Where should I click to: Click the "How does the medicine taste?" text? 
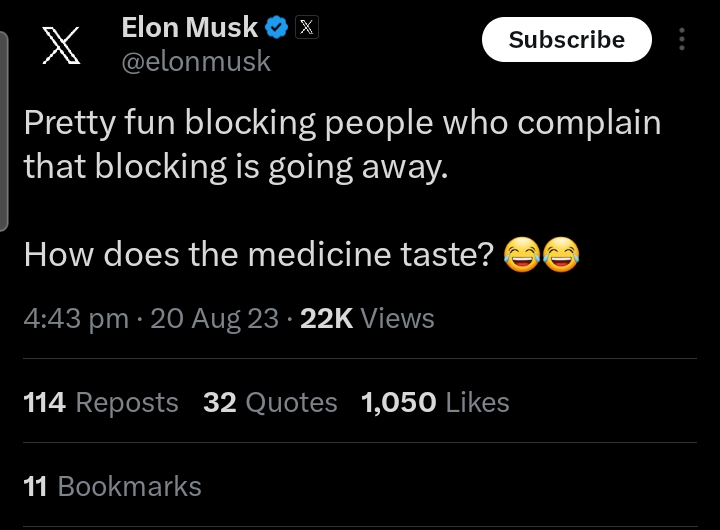coord(258,256)
